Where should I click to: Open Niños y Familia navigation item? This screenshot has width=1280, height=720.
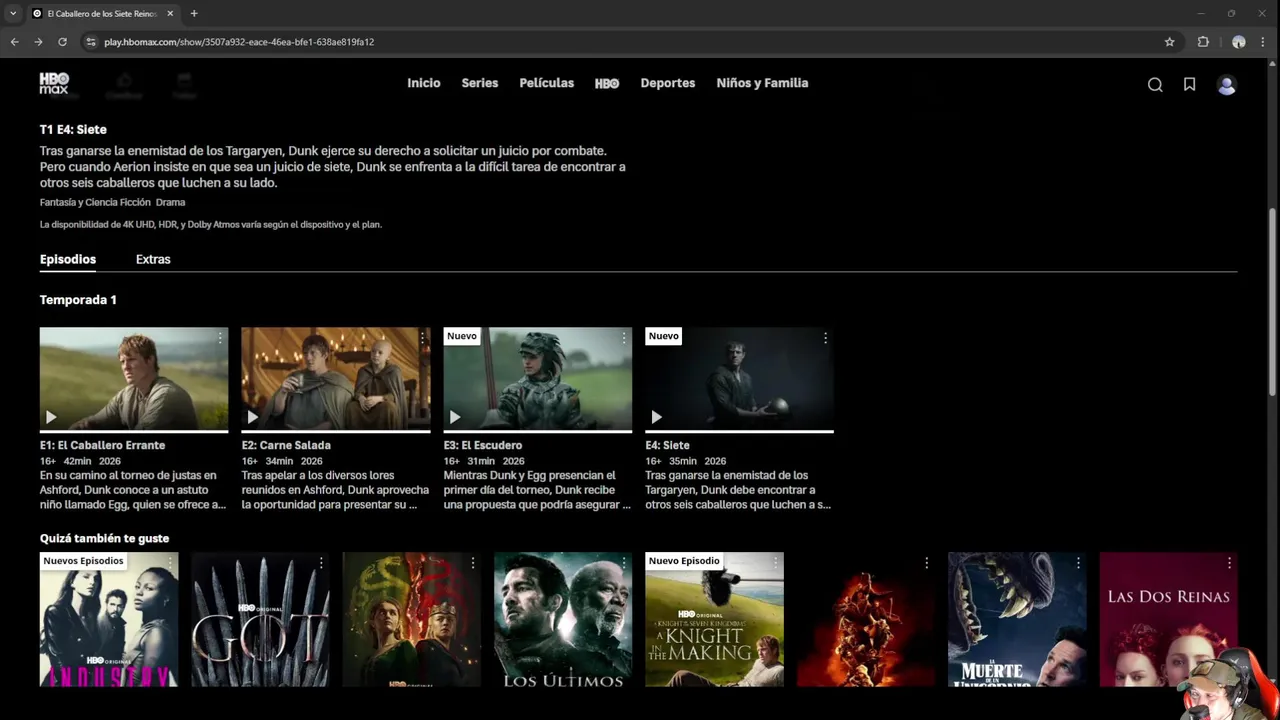[762, 83]
